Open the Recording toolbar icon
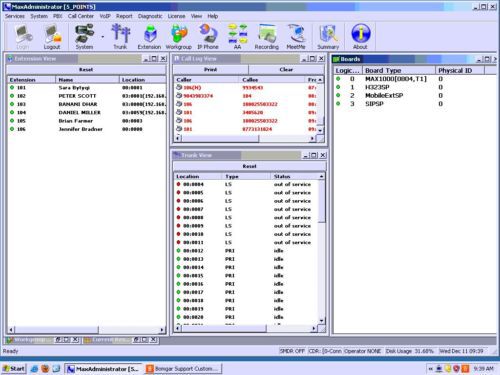 click(x=266, y=37)
